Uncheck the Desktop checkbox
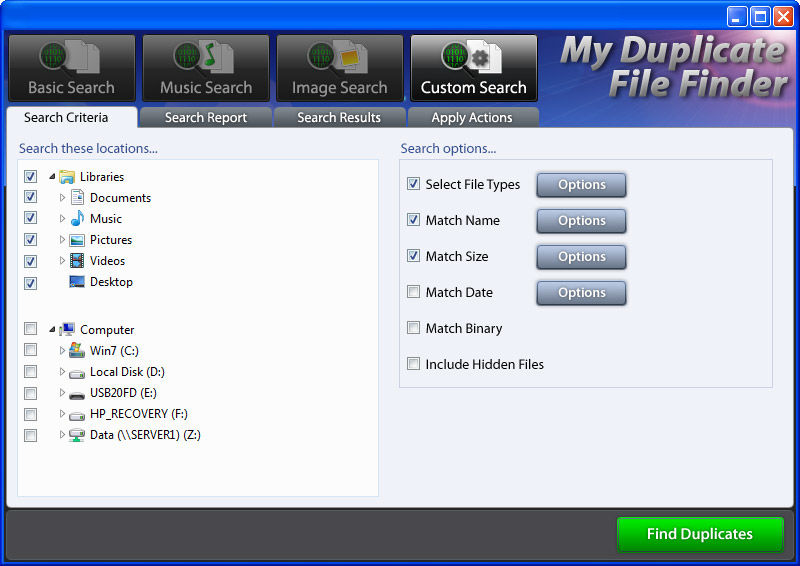 point(31,283)
